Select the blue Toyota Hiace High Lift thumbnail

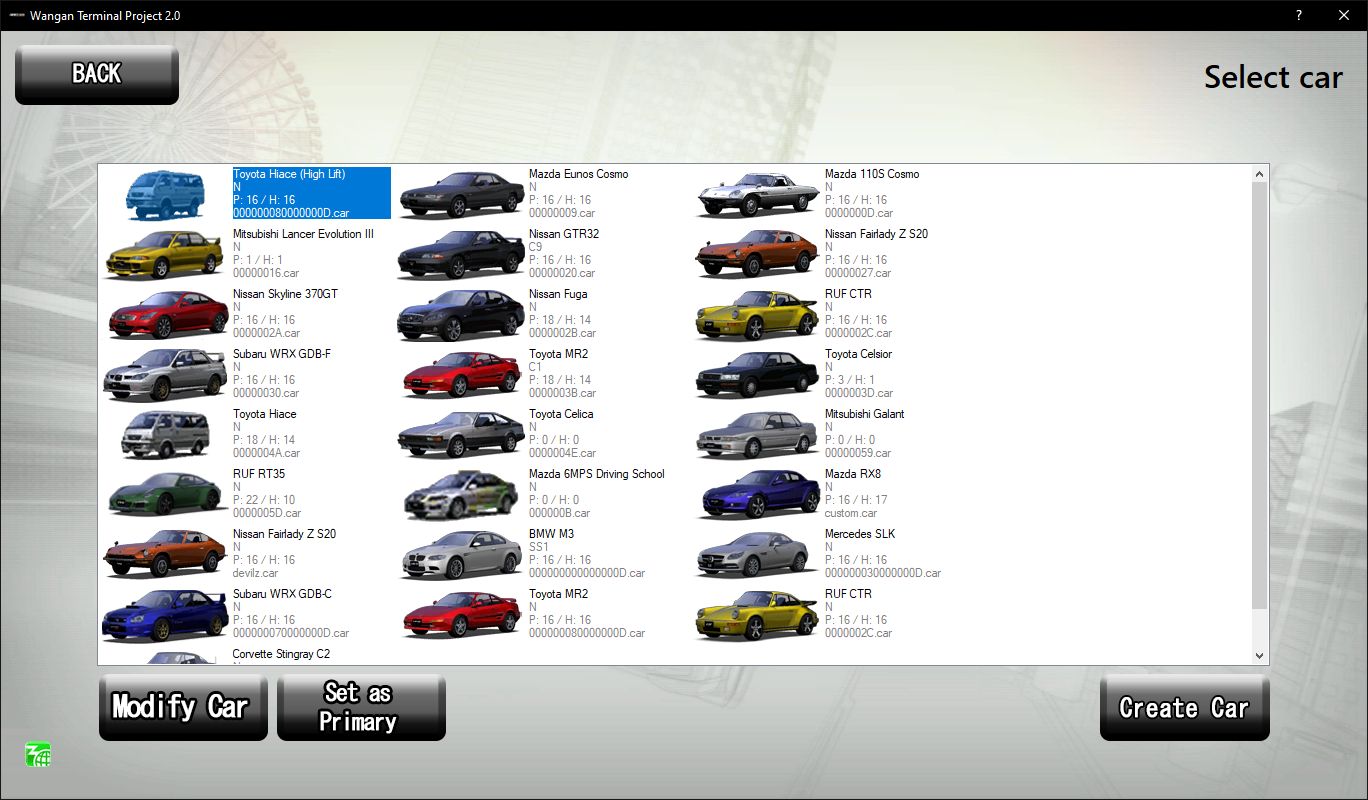(x=165, y=194)
